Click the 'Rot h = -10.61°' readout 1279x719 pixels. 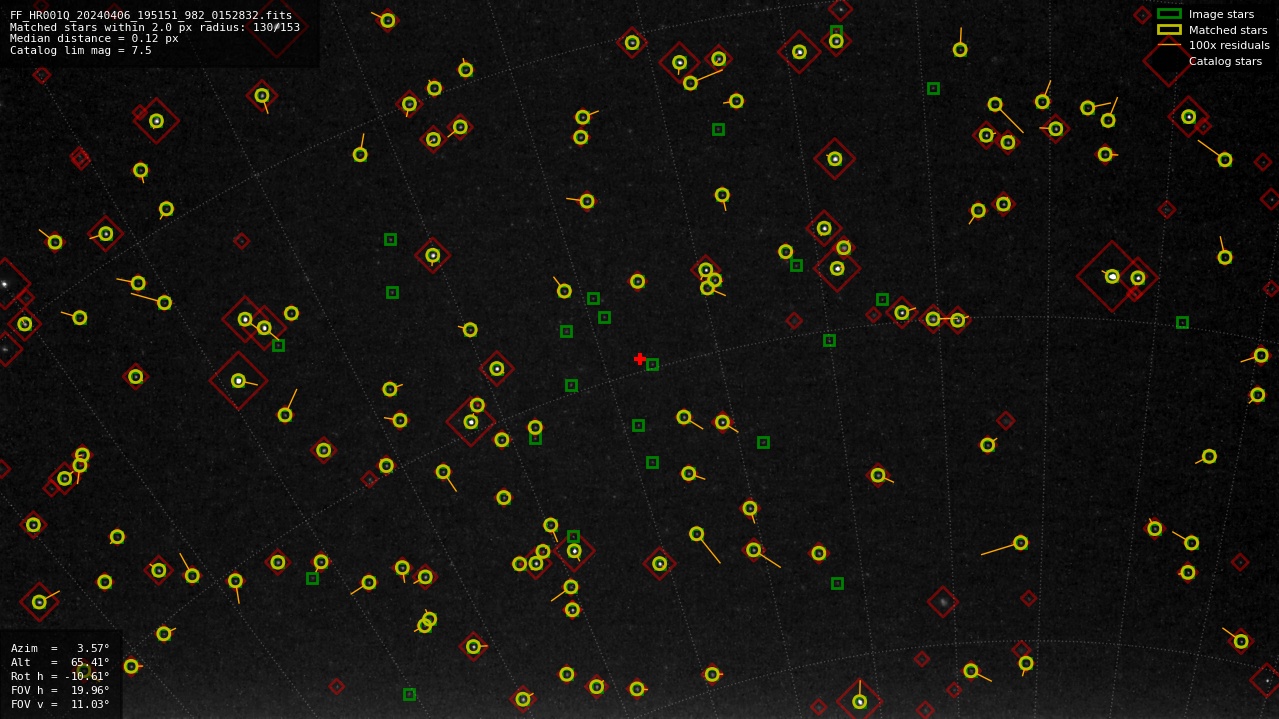(x=60, y=676)
